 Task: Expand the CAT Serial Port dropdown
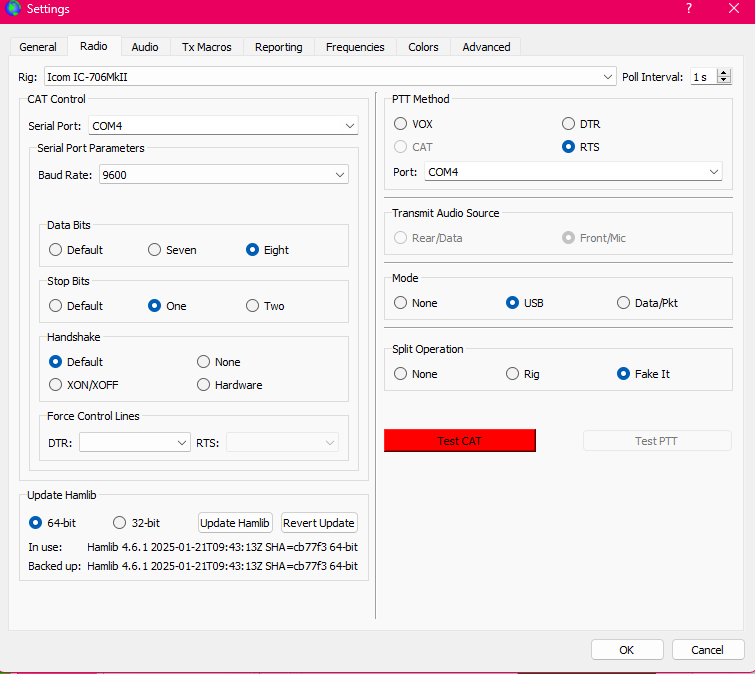223,126
